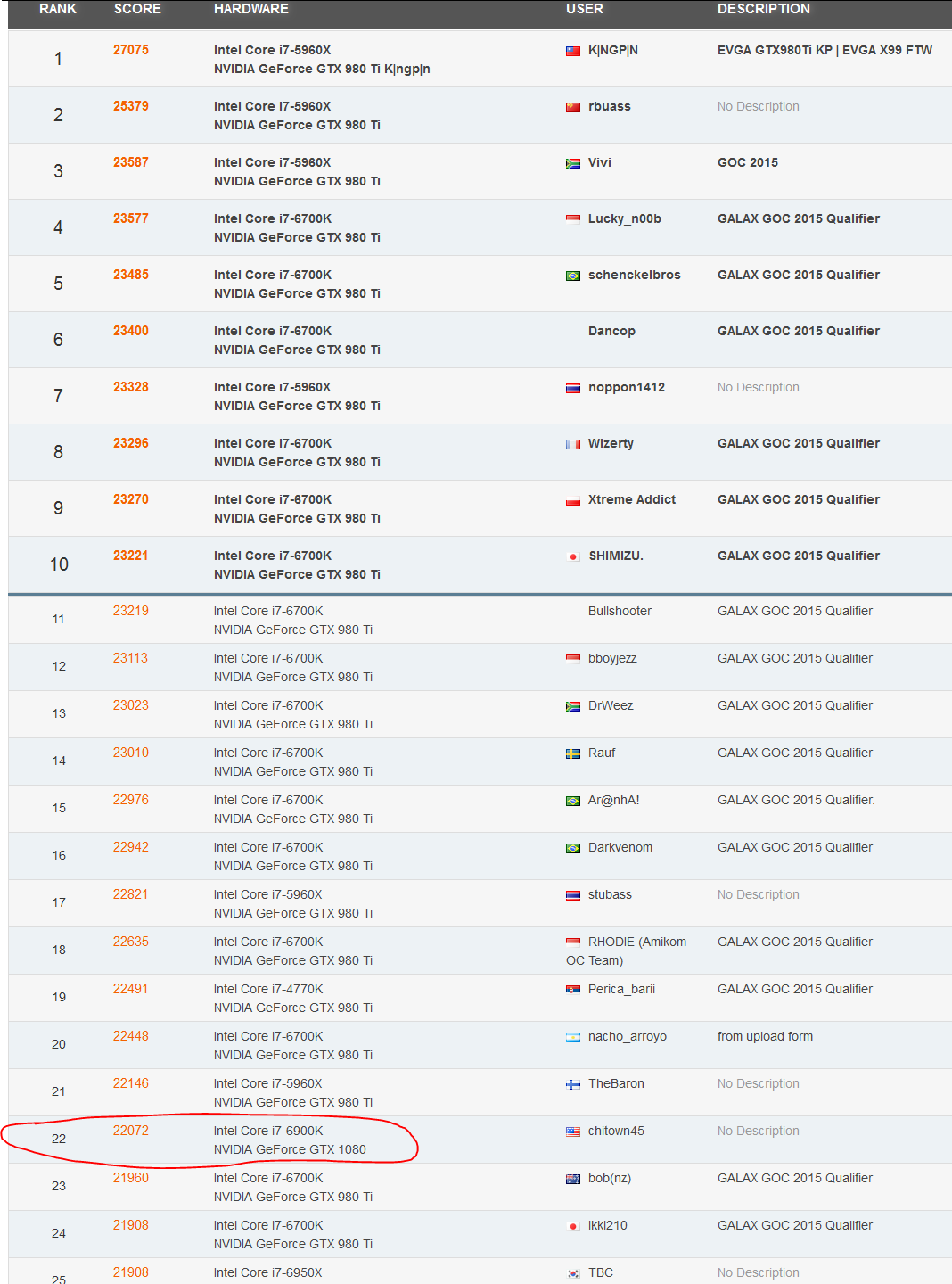Image resolution: width=952 pixels, height=1284 pixels.
Task: Click the HARDWARE column header
Action: click(251, 9)
